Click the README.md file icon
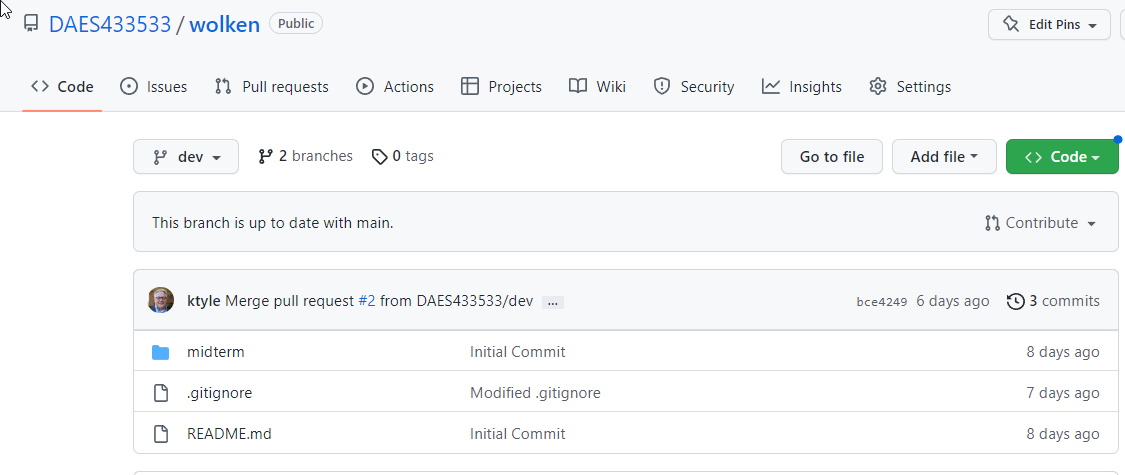 [161, 433]
